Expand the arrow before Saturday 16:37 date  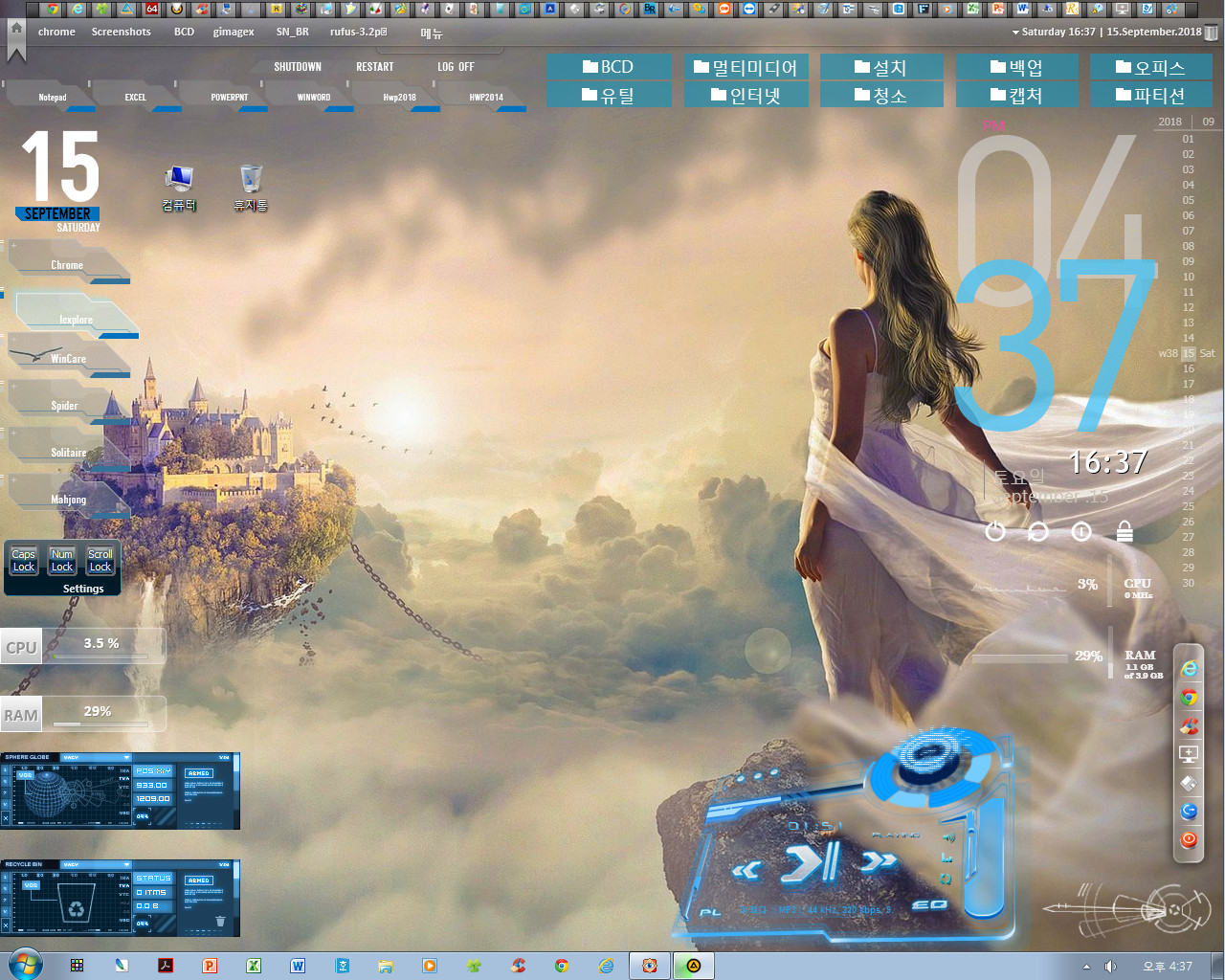(x=1015, y=33)
